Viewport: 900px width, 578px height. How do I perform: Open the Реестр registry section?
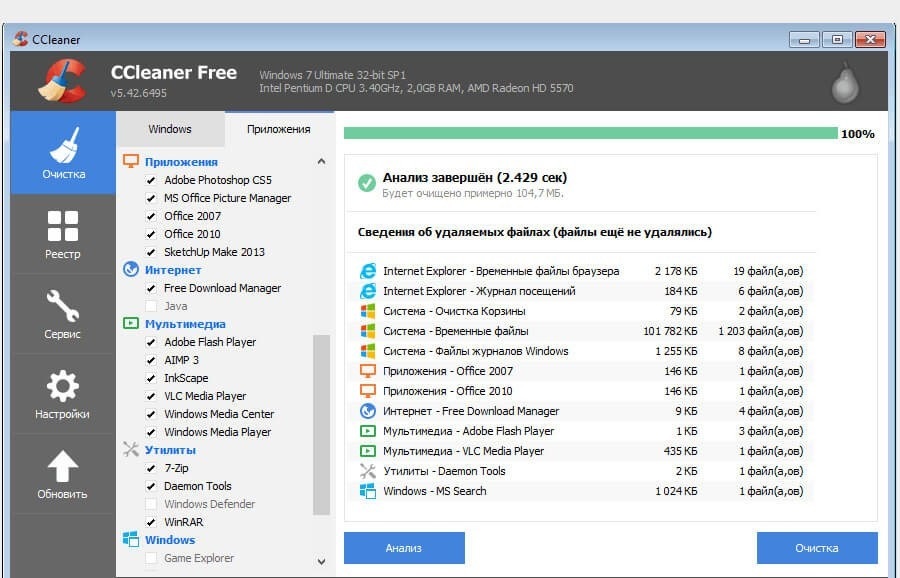pyautogui.click(x=63, y=233)
